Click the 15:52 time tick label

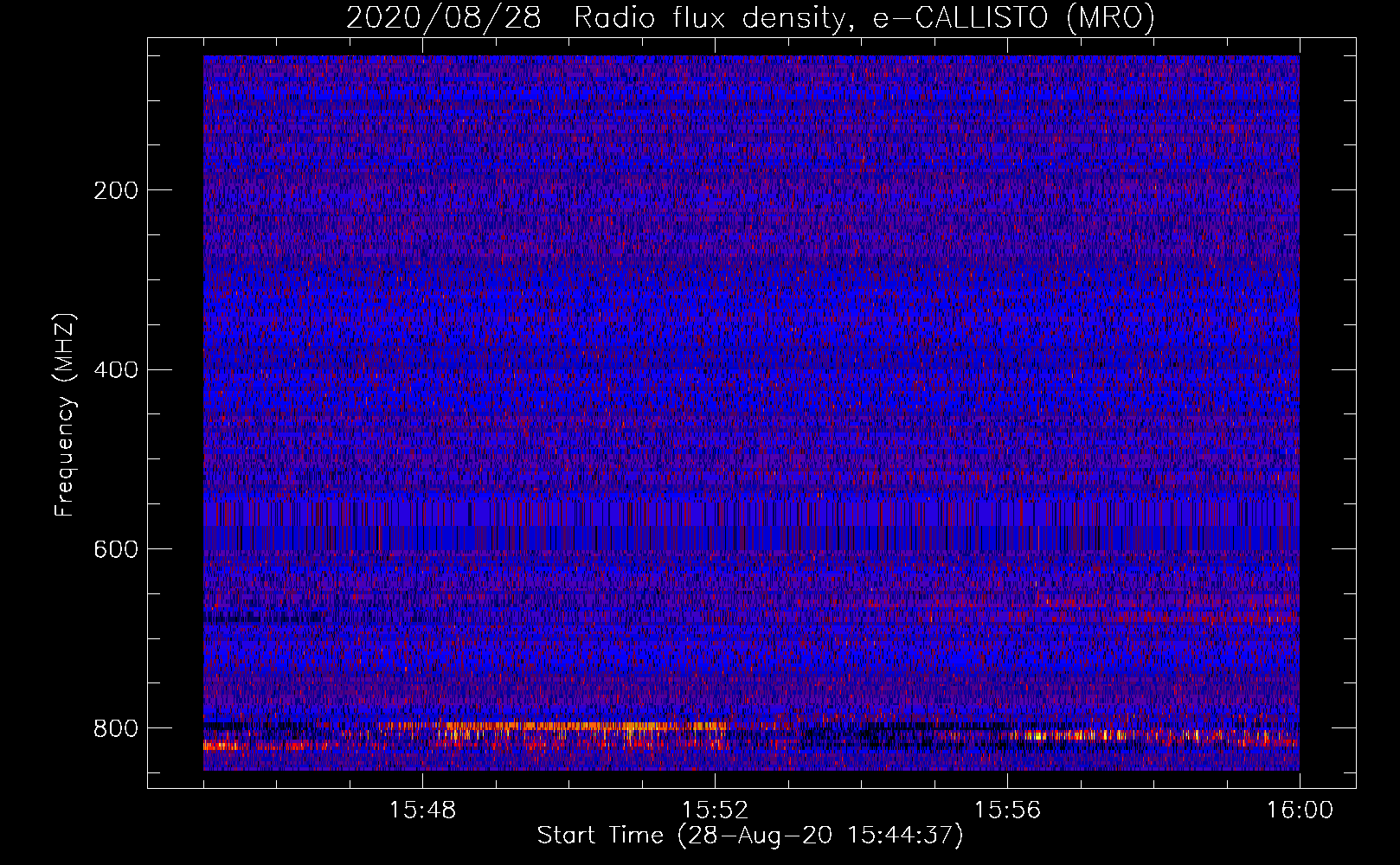(715, 811)
